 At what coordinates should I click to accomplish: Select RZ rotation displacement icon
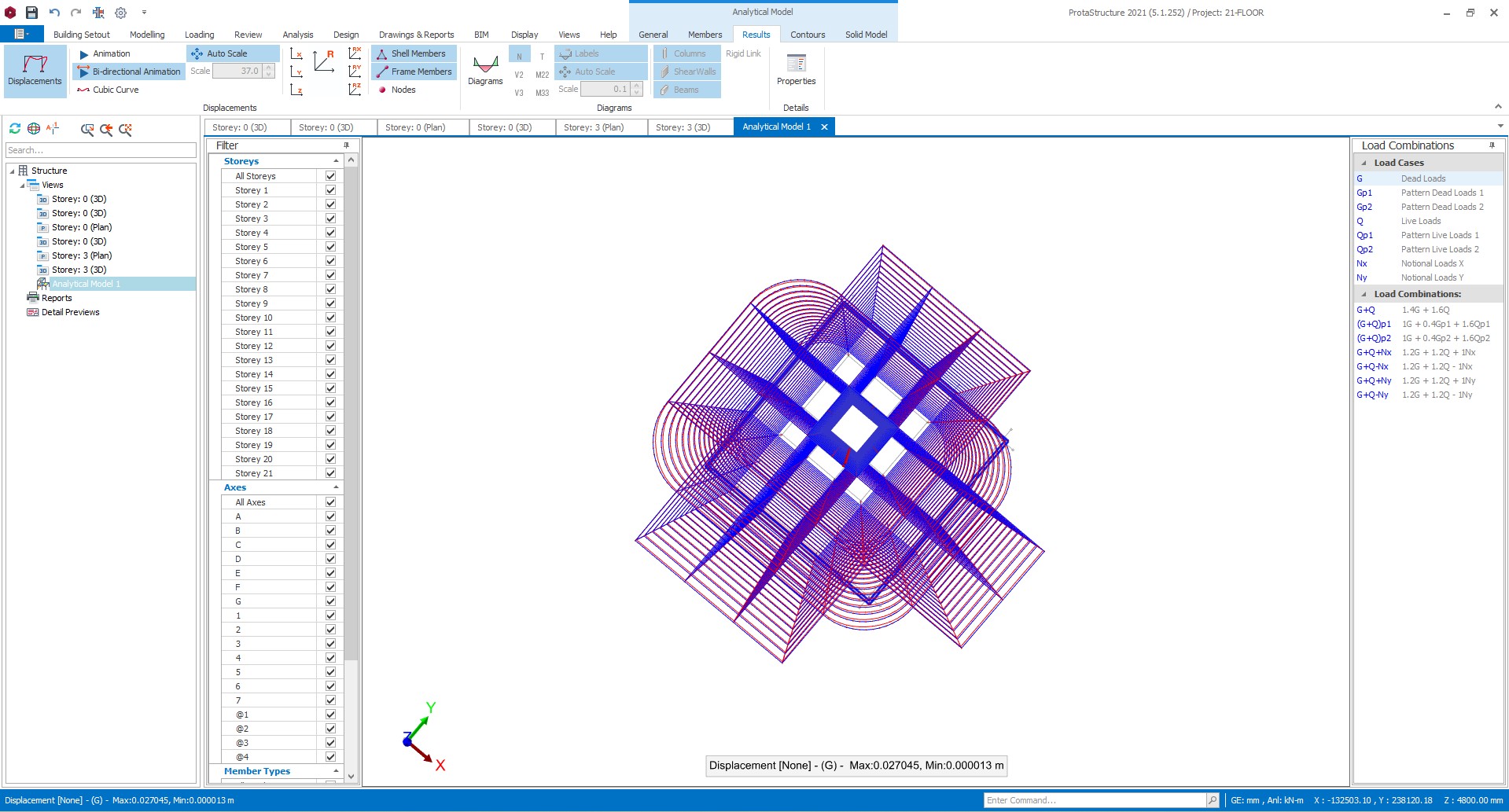355,90
